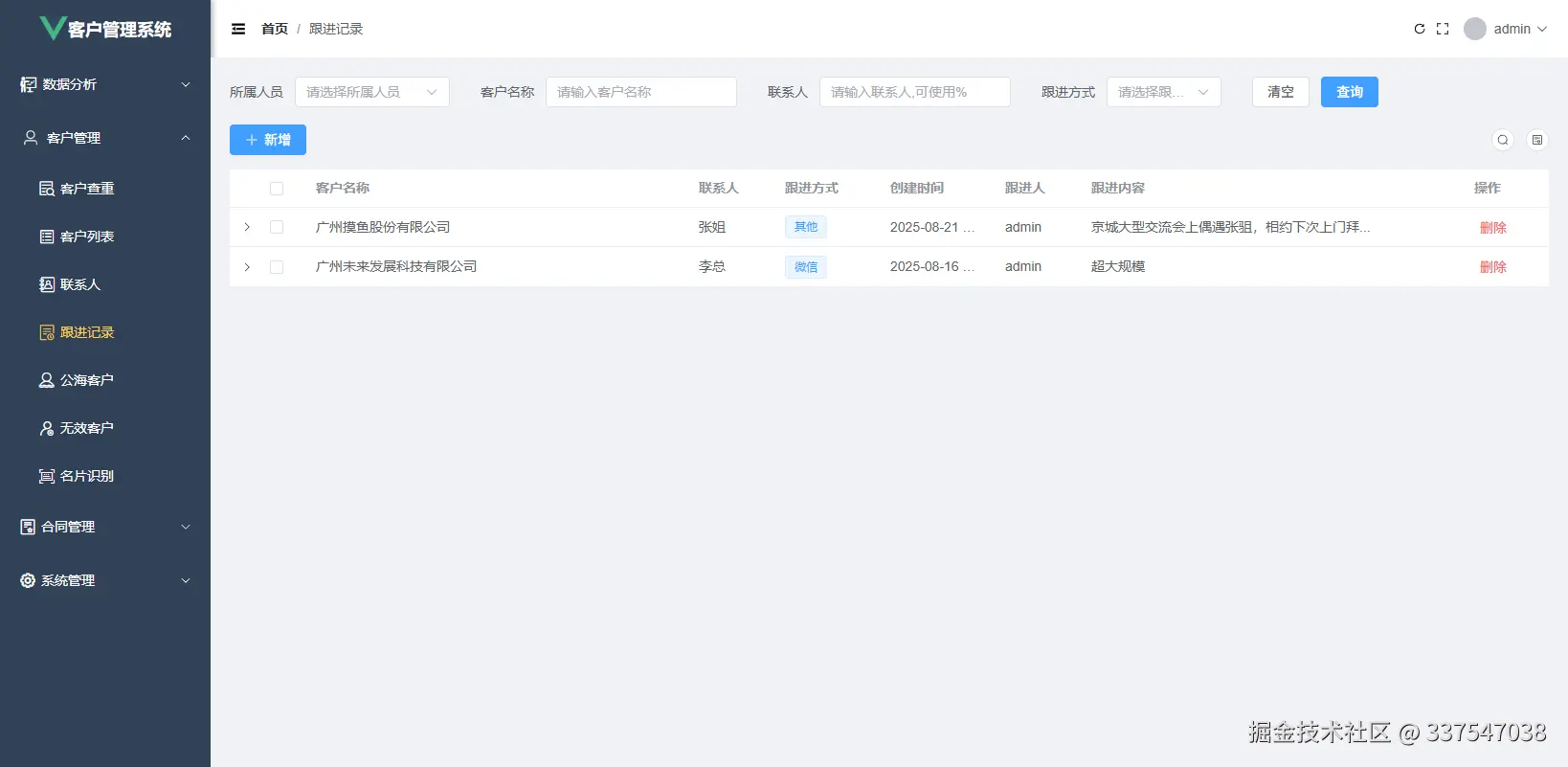This screenshot has height=767, width=1568.
Task: Click the 客户管理 person icon in sidebar
Action: 31,138
